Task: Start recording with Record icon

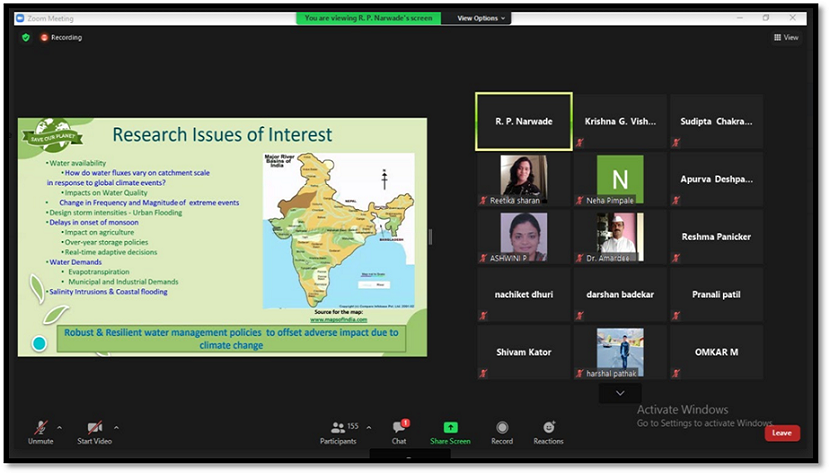Action: [502, 430]
